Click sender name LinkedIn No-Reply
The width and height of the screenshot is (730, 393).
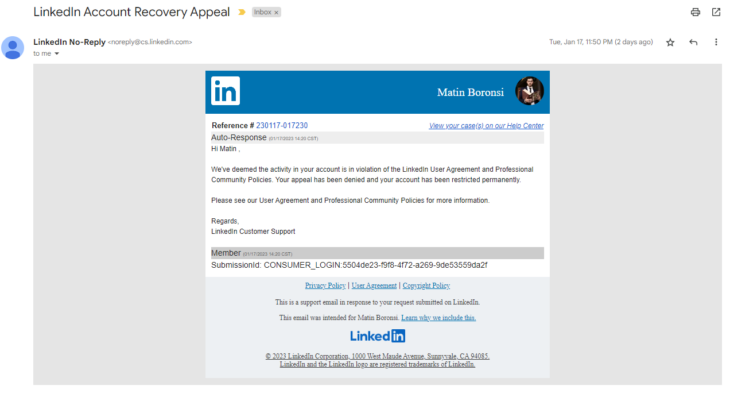coord(69,42)
